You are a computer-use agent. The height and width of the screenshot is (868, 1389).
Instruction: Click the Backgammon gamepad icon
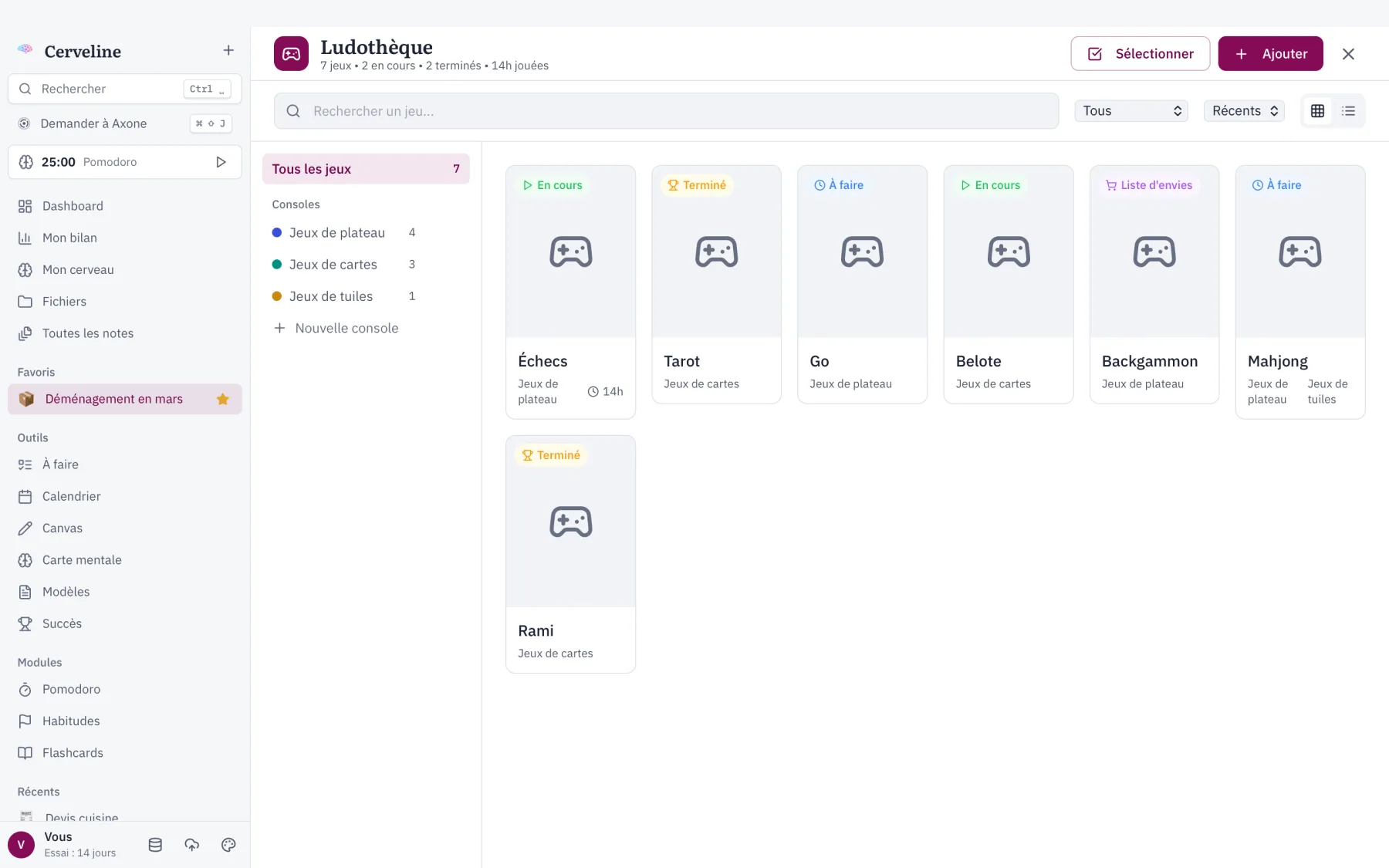[1154, 252]
